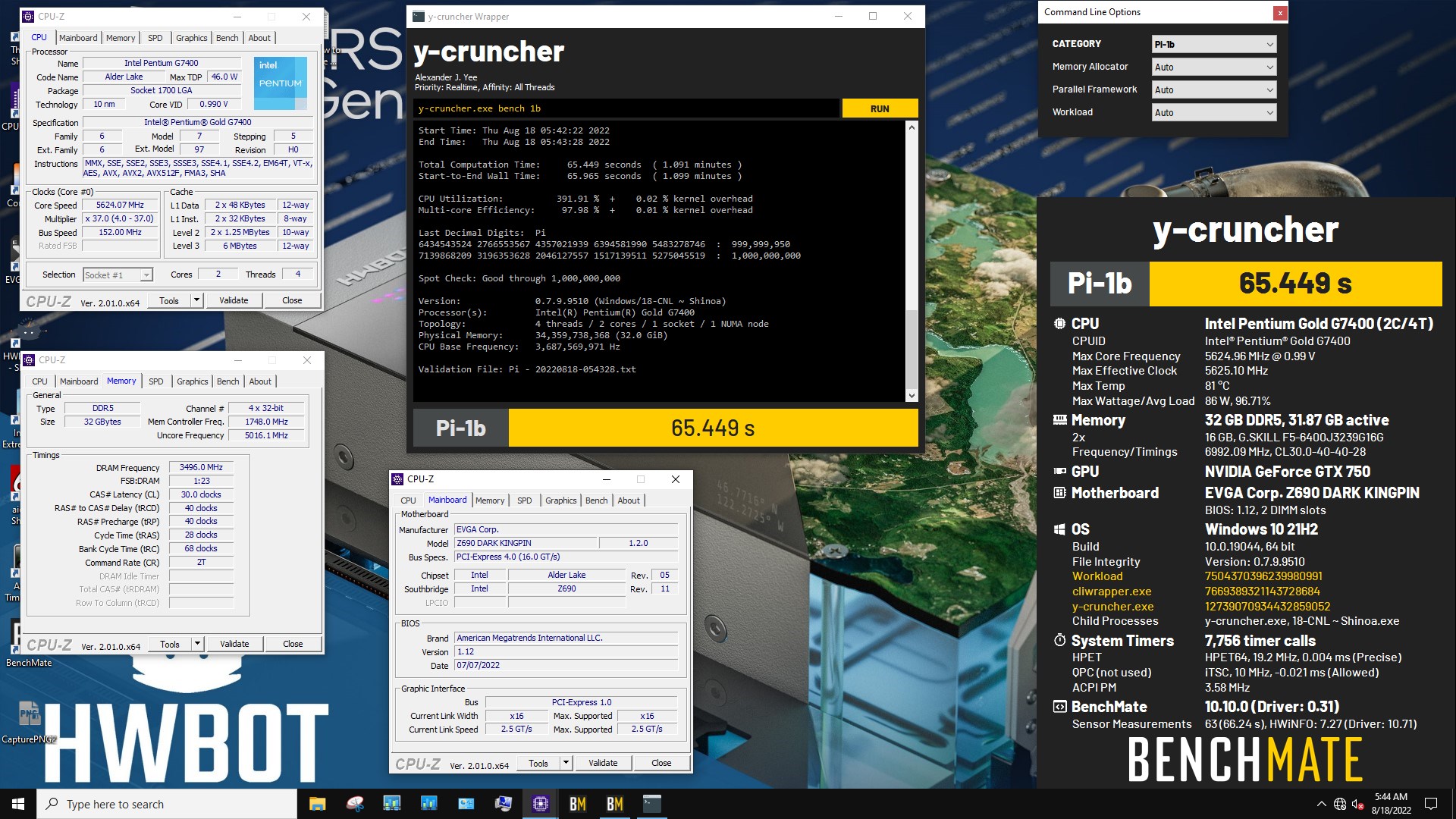Click the 'Type here to search' box

click(x=167, y=804)
